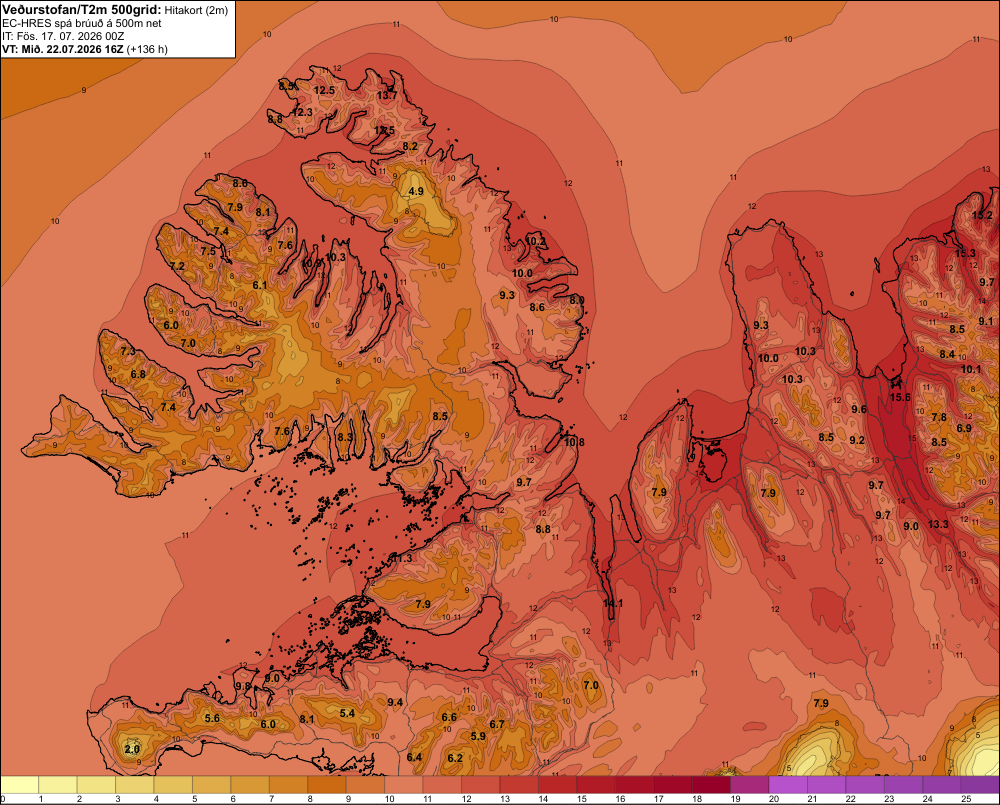Click the 6.4 temperature value
Image resolution: width=1000 pixels, height=805 pixels.
414,757
